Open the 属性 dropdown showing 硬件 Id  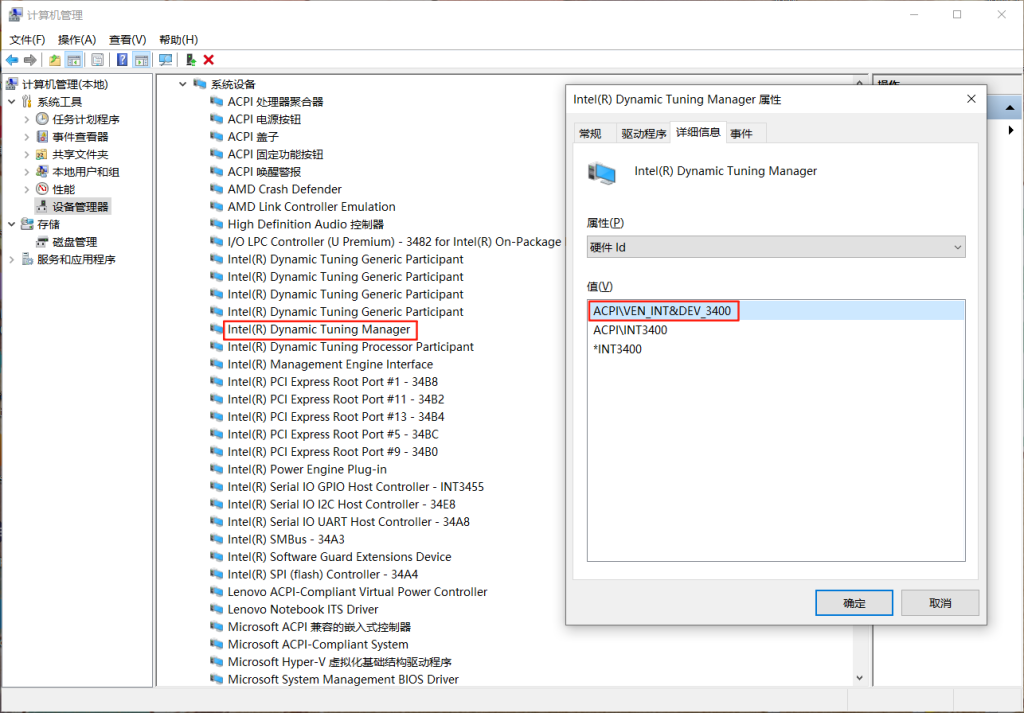[x=775, y=247]
